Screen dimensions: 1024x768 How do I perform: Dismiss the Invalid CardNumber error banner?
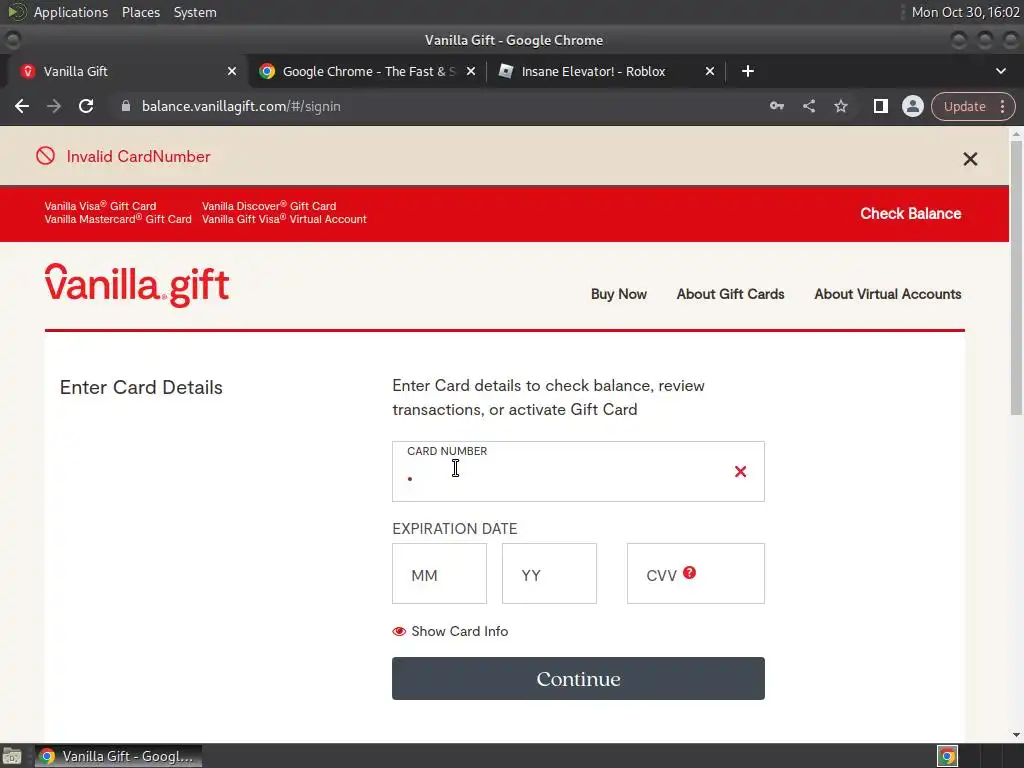970,159
